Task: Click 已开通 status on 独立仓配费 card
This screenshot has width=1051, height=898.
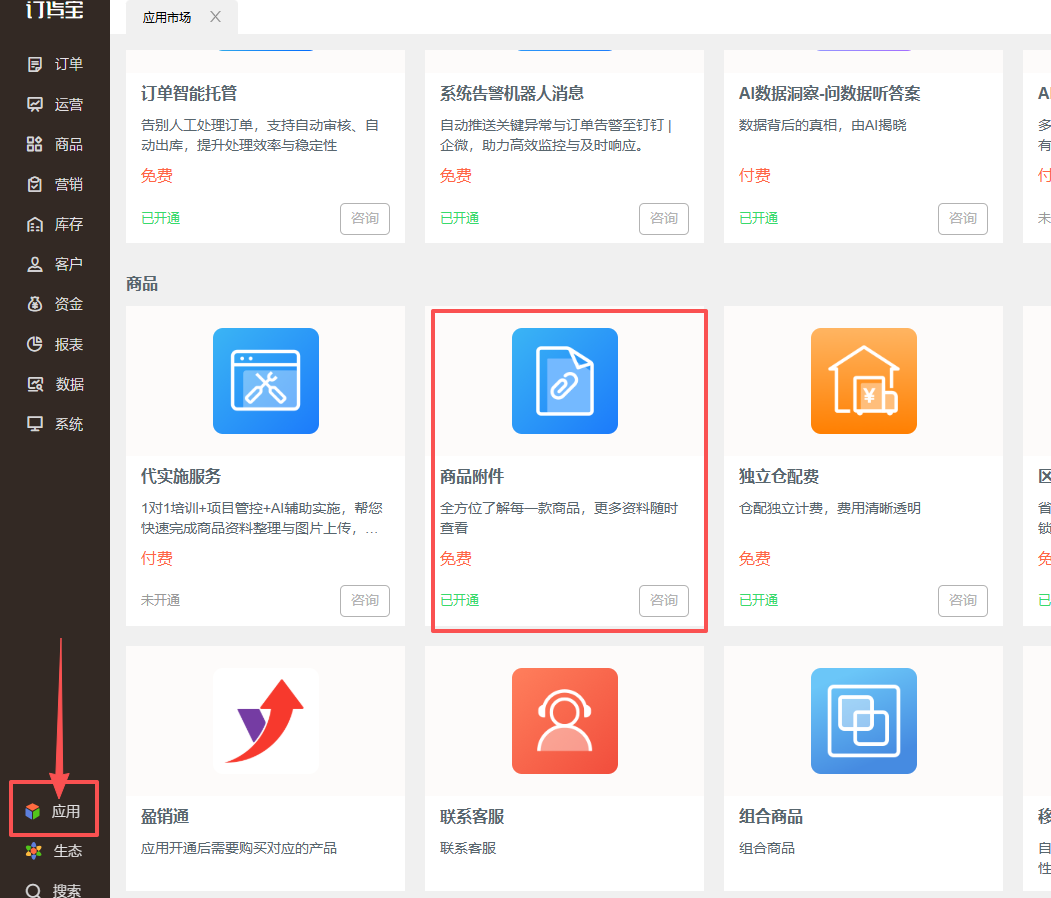Action: pyautogui.click(x=758, y=600)
